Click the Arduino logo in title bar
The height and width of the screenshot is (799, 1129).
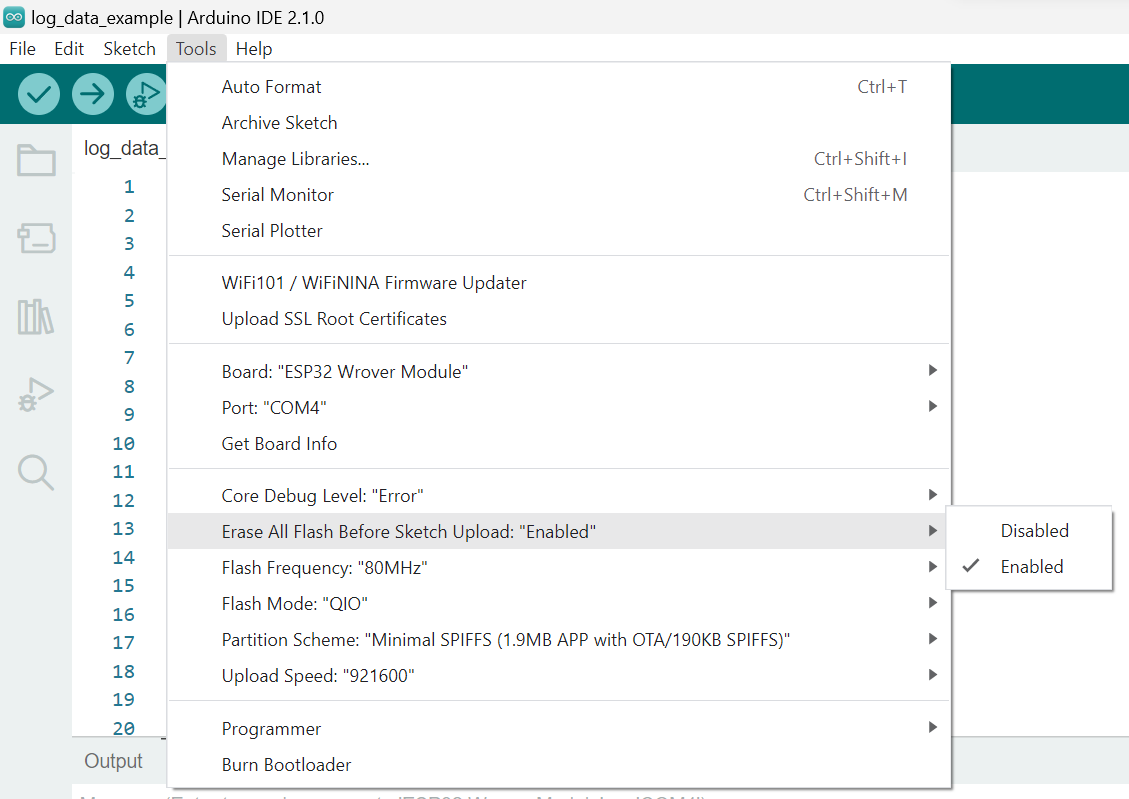point(14,17)
